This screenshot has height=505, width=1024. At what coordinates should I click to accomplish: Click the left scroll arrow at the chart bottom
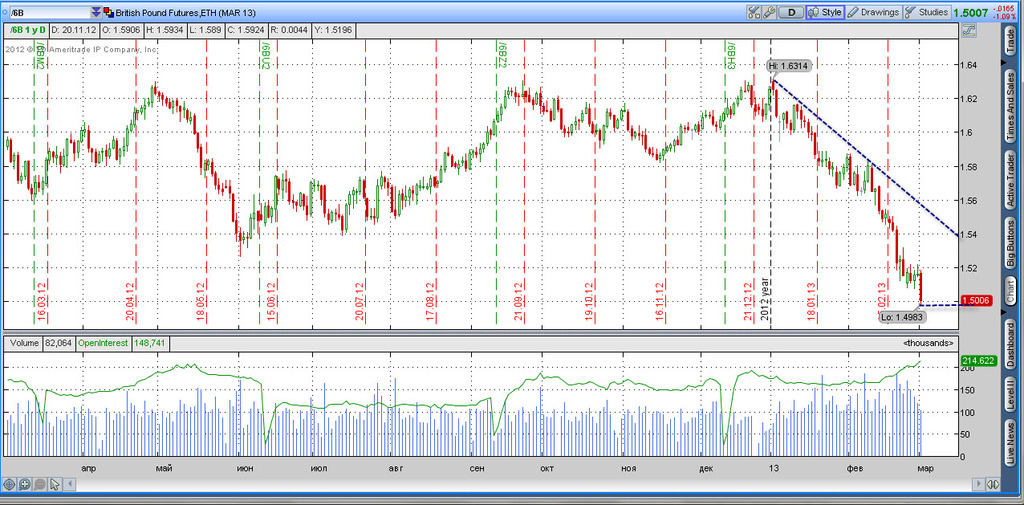coord(70,485)
